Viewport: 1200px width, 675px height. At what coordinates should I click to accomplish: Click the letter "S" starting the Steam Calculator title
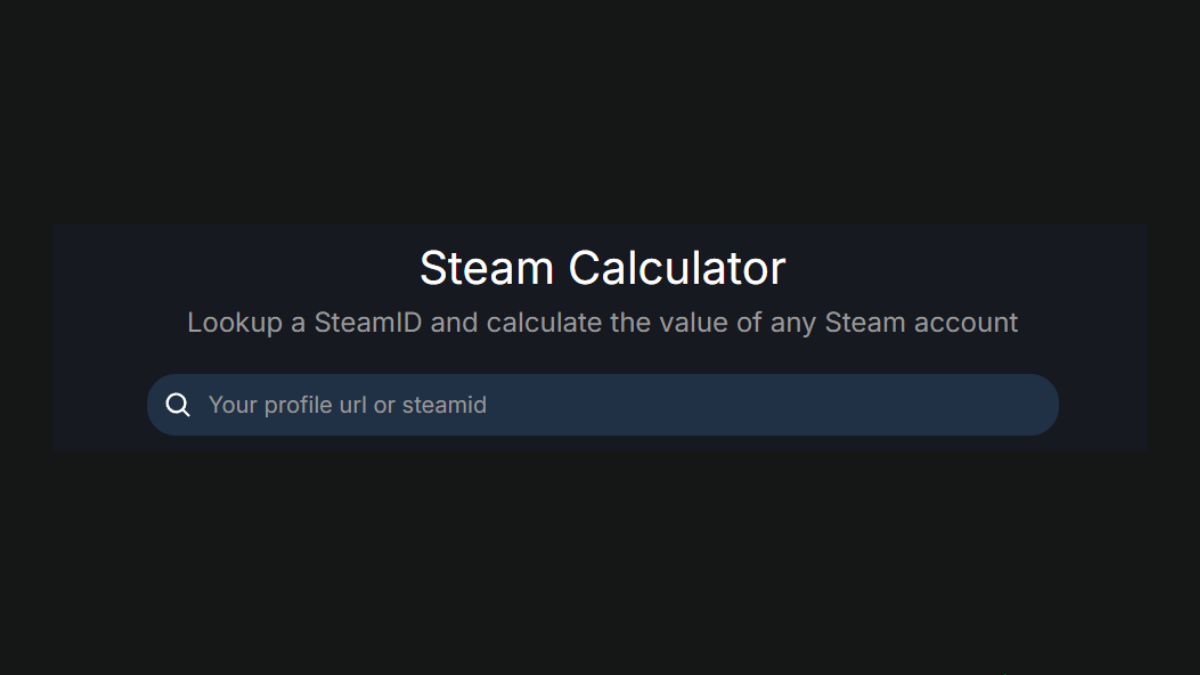pyautogui.click(x=433, y=268)
